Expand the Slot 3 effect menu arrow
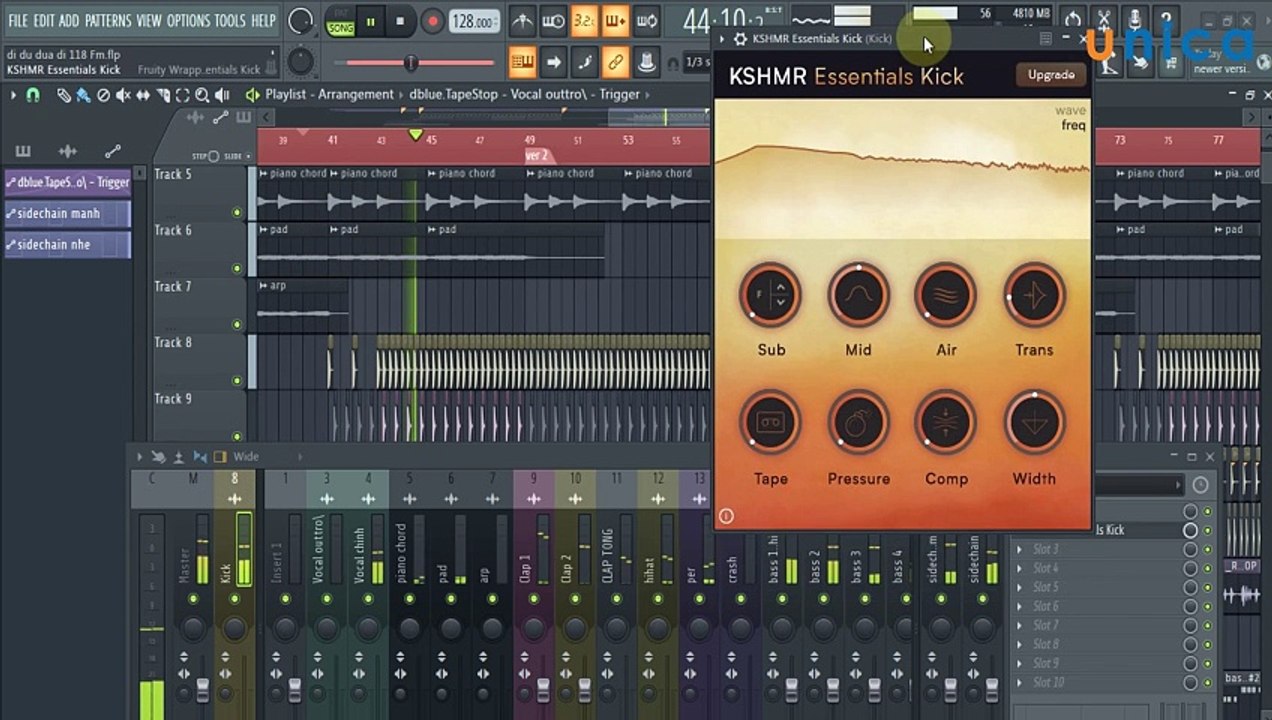Screen dimensions: 1272x720 (x=1019, y=549)
